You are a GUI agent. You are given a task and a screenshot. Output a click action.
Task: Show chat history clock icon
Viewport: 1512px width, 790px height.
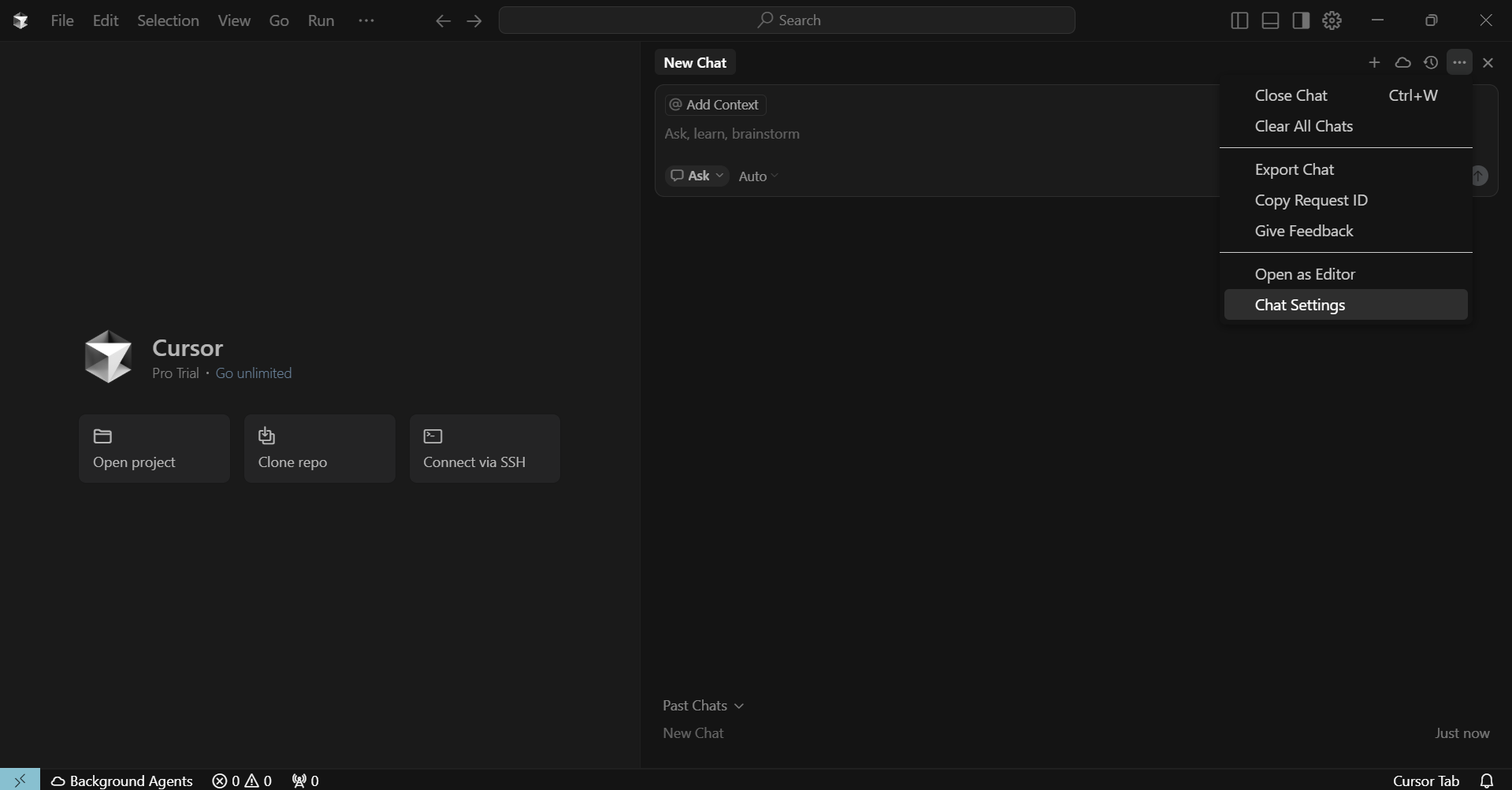(x=1431, y=62)
